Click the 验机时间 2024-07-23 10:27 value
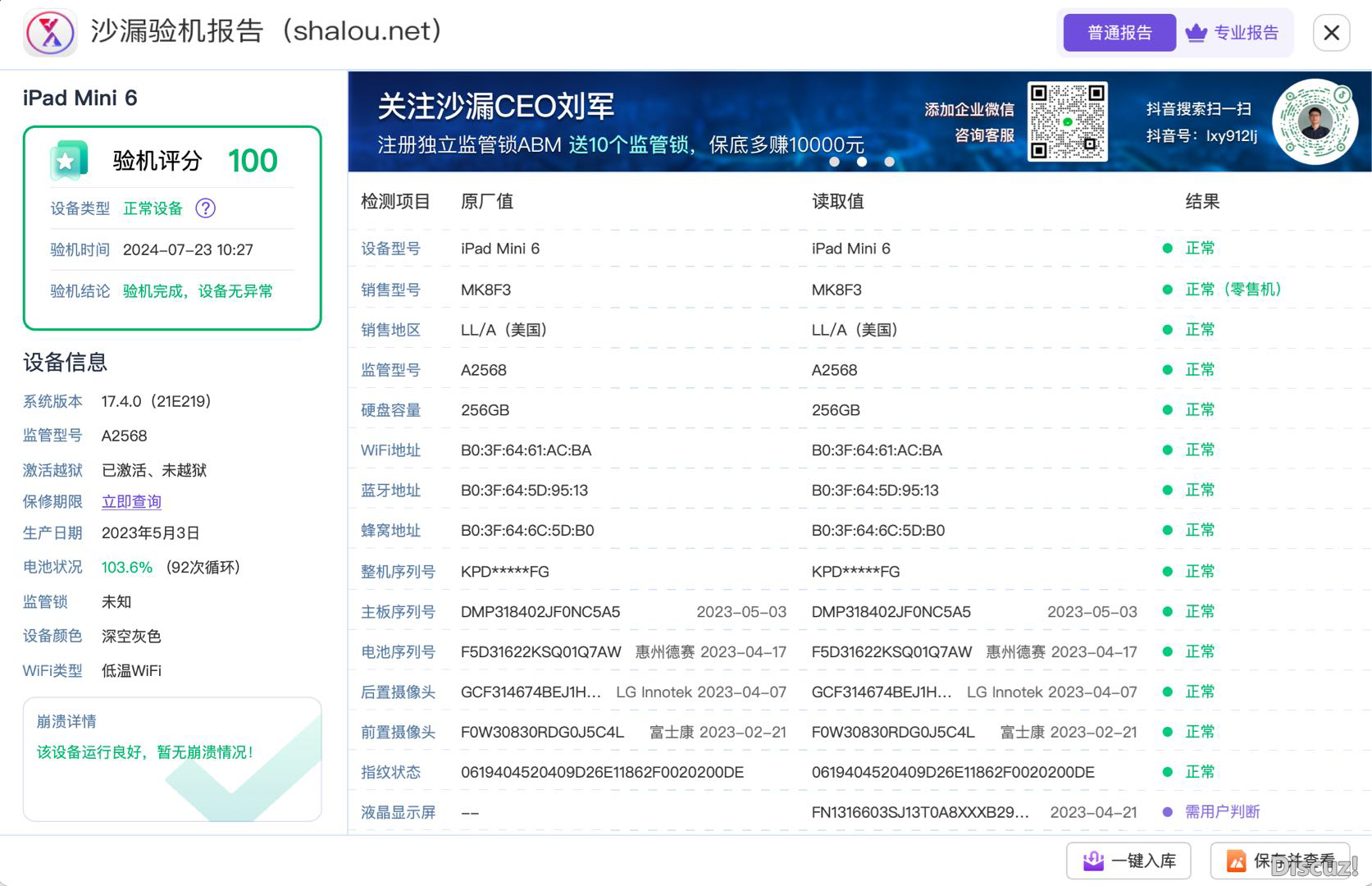 188,249
